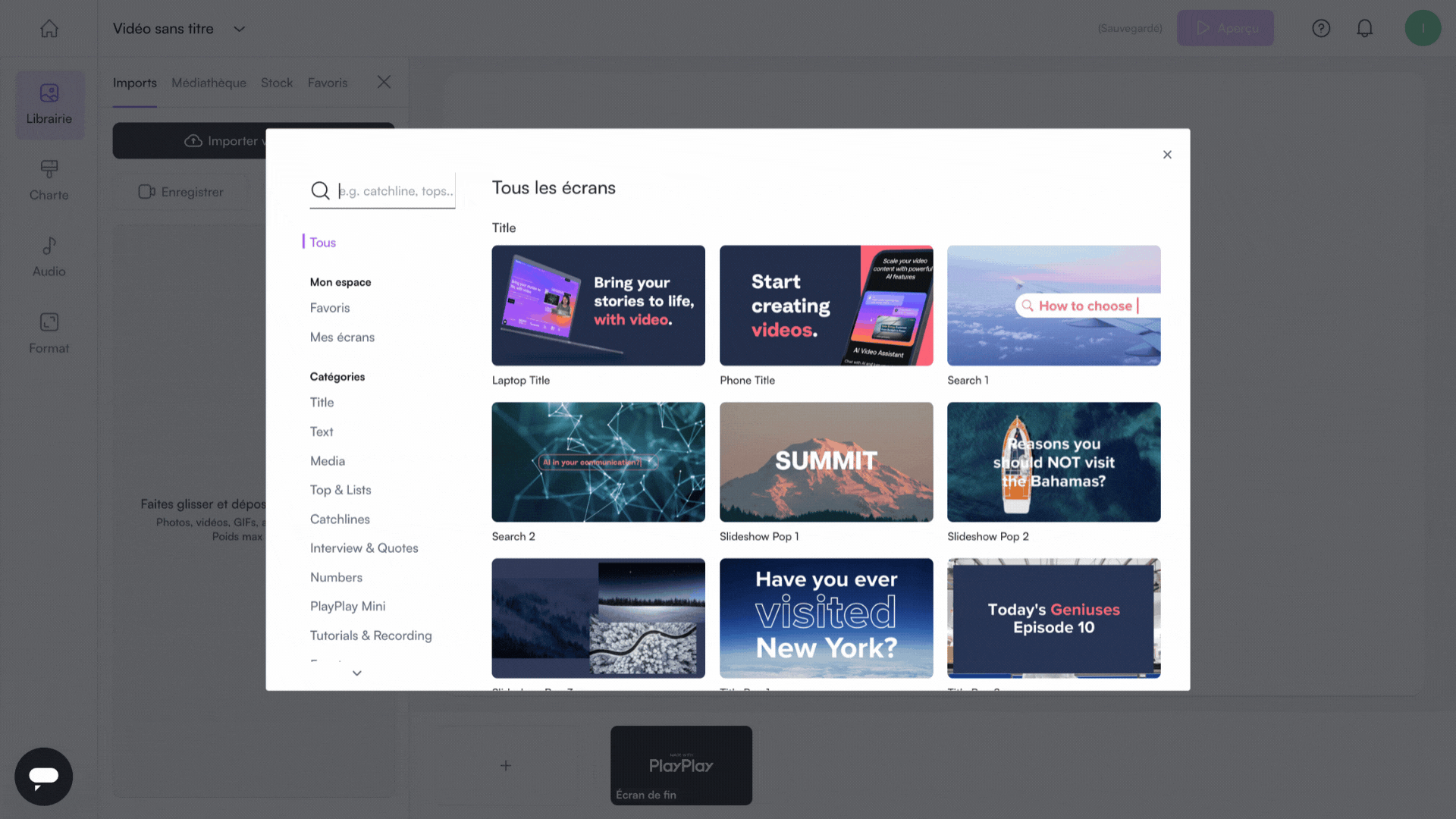This screenshot has width=1456, height=819.
Task: Choose the Slideshow Pop 1 SUMMIT thumbnail
Action: point(827,462)
